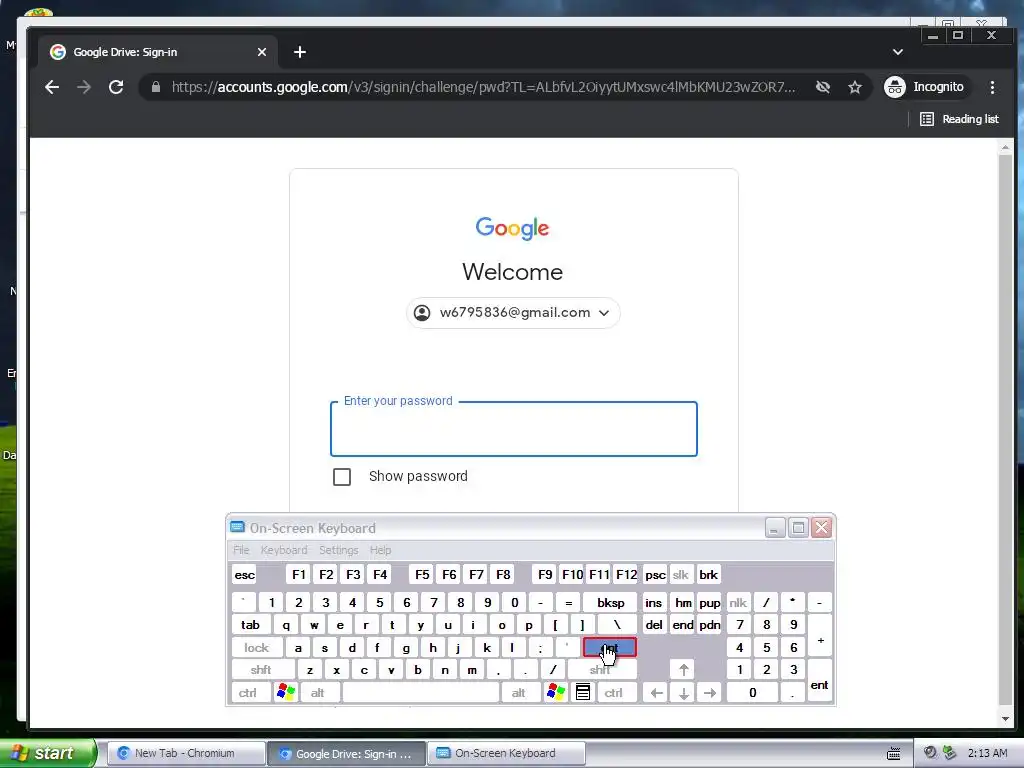Minimize the Chromium window
The image size is (1024, 768).
[933, 36]
